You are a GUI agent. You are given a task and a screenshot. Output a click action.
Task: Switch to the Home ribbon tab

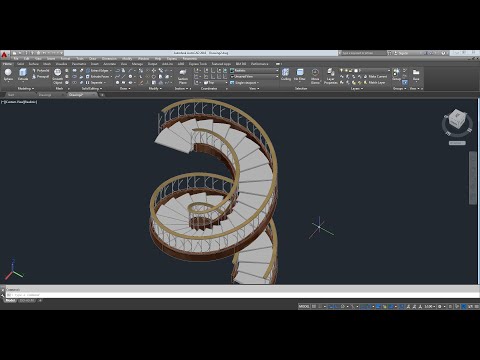coord(8,64)
